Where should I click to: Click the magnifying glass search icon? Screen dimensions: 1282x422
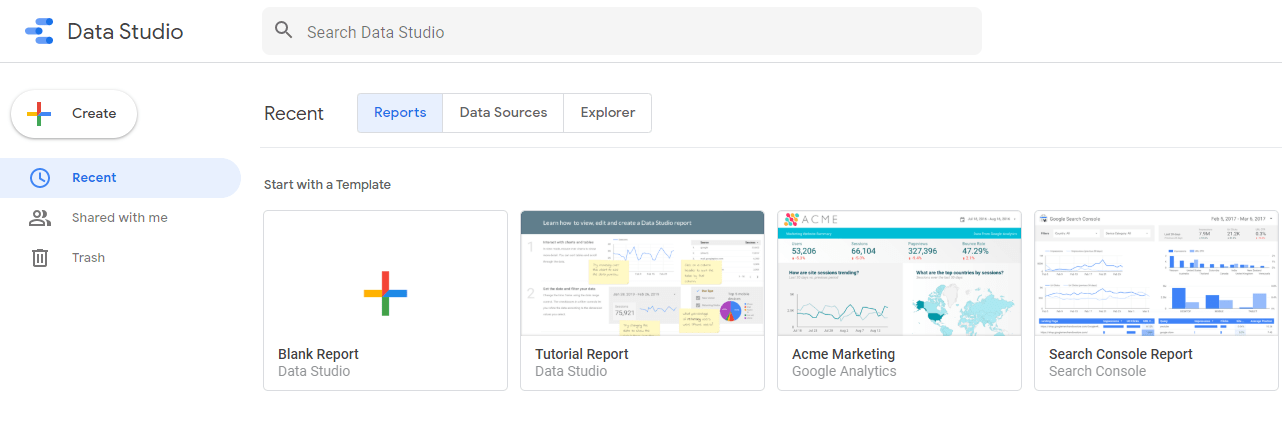pyautogui.click(x=284, y=31)
